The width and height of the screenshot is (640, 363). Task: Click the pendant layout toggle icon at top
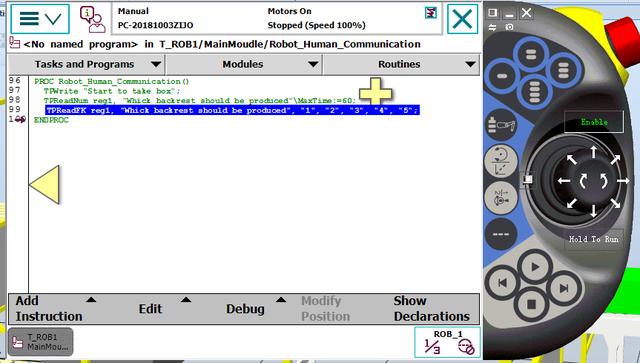[493, 13]
